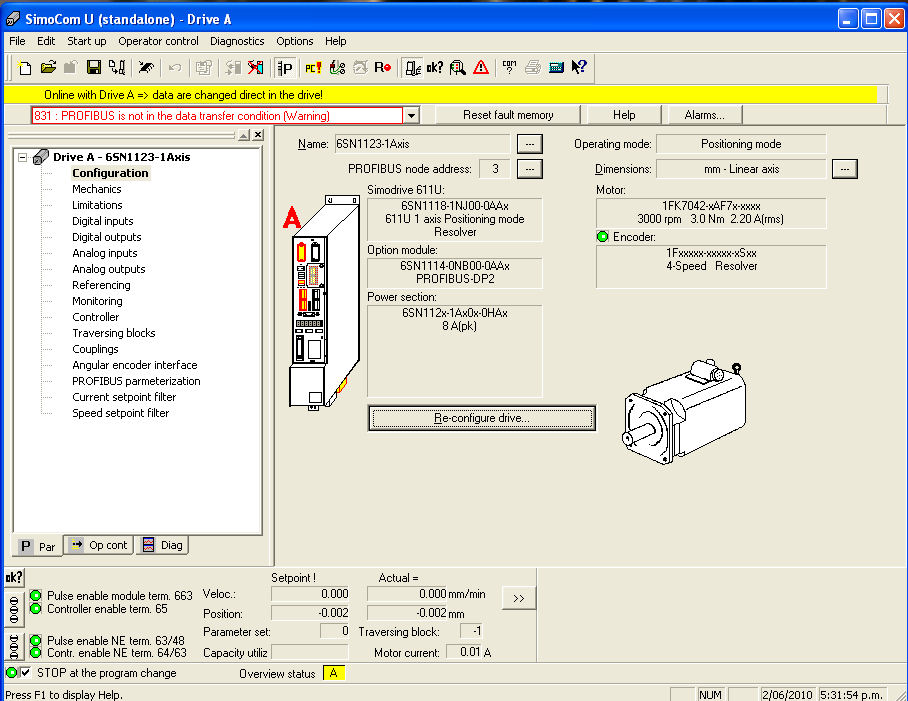Switch to the Op cont tab
The height and width of the screenshot is (701, 908).
(98, 545)
